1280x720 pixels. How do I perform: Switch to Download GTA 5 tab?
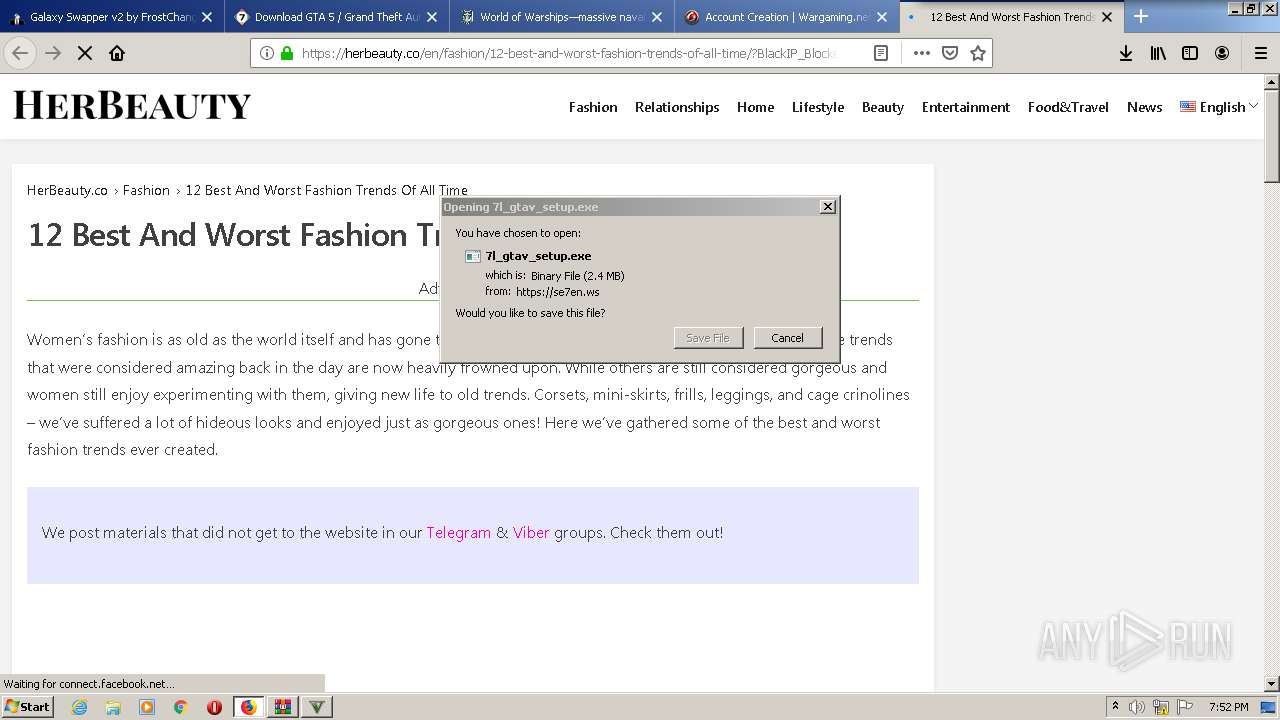(336, 17)
